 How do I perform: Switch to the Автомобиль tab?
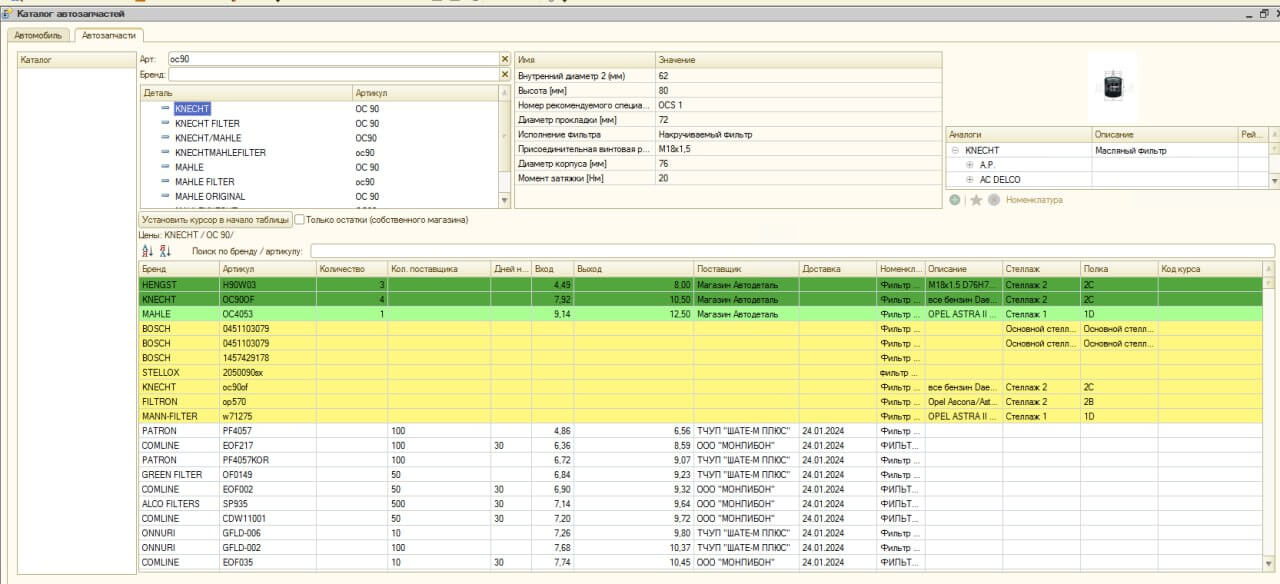[x=38, y=35]
